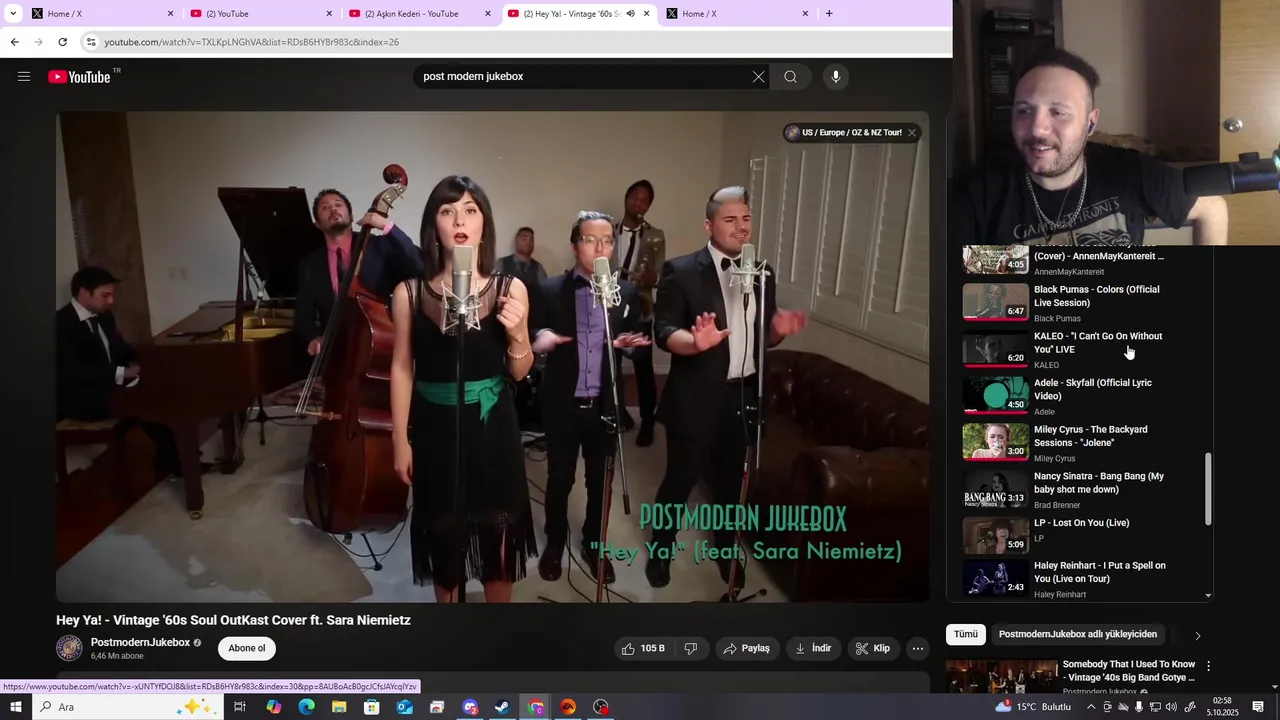Clear the search box with the X icon
The width and height of the screenshot is (1280, 720).
click(x=758, y=77)
